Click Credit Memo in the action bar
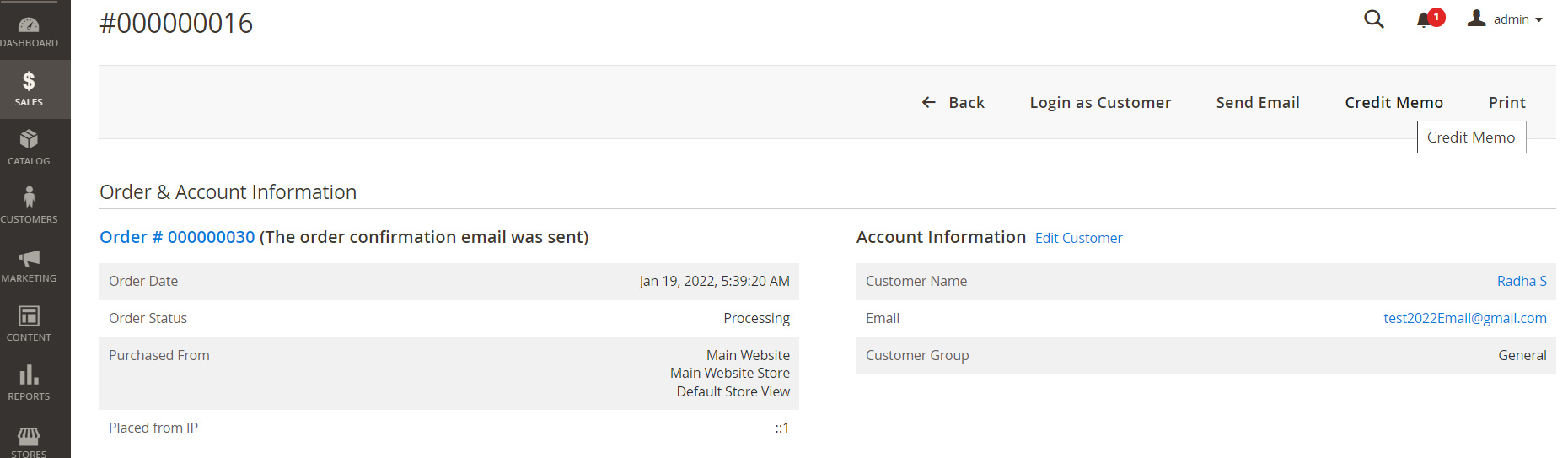The width and height of the screenshot is (1568, 458). tap(1393, 103)
